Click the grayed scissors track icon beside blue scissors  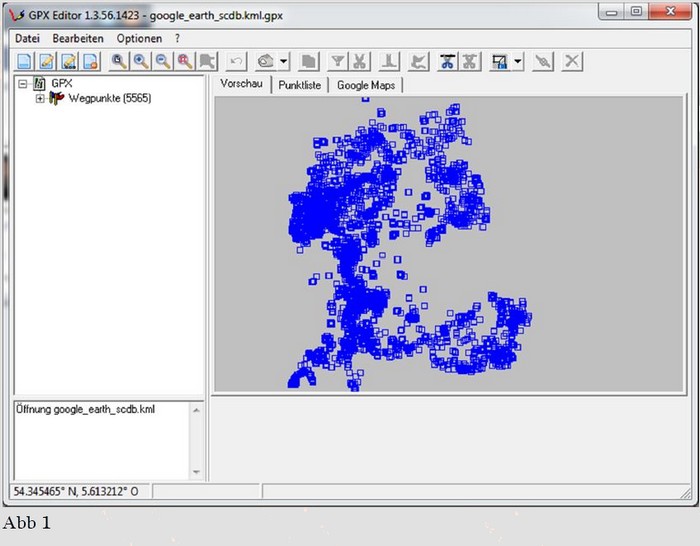[470, 62]
